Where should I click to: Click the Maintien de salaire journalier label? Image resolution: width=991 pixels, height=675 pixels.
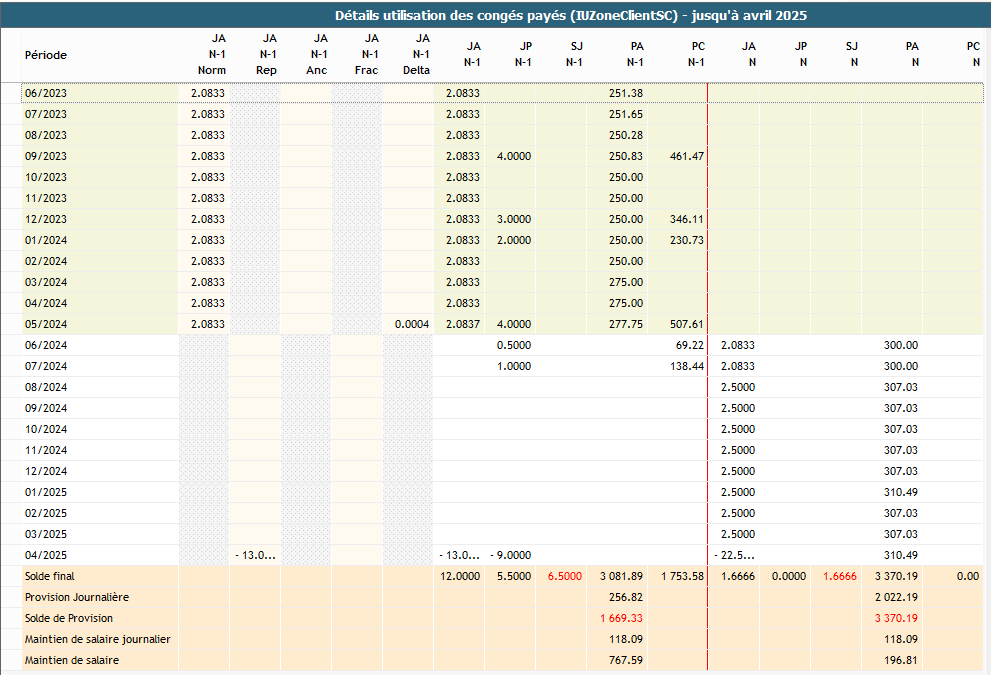click(97, 639)
